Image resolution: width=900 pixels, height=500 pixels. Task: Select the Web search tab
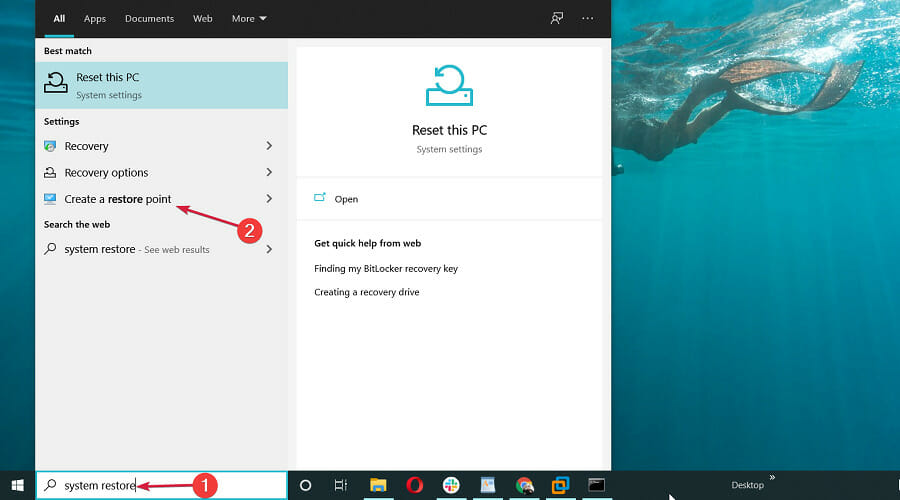(x=202, y=18)
